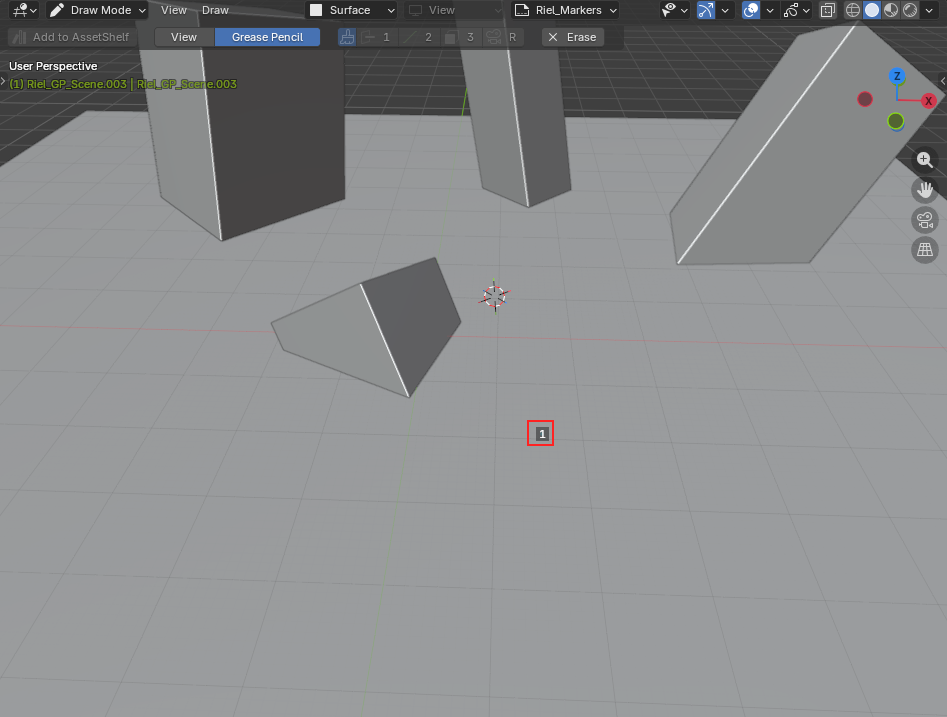947x717 pixels.
Task: Open the shading options dropdown arrow
Action: 929,10
